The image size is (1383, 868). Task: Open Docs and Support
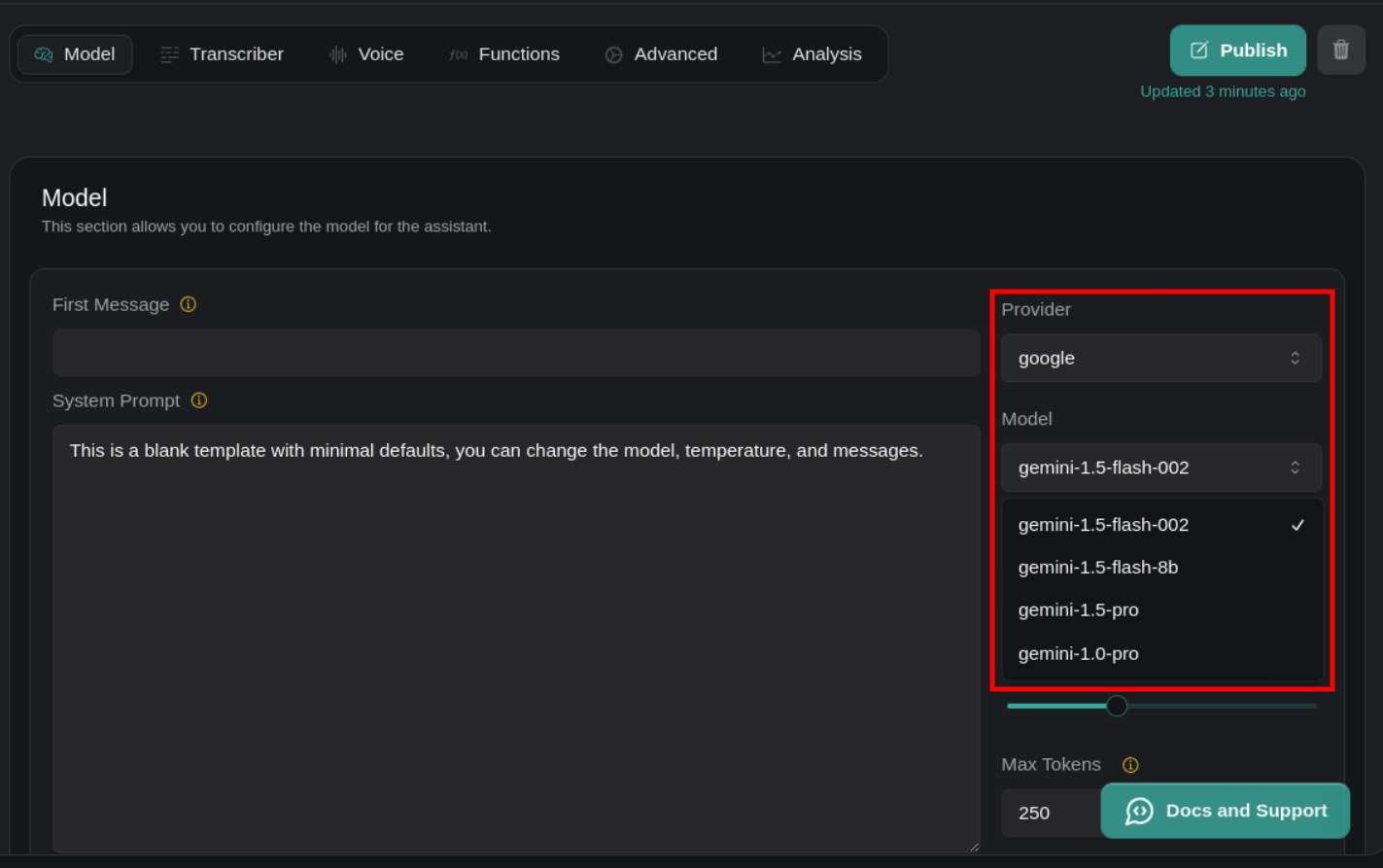pyautogui.click(x=1225, y=811)
